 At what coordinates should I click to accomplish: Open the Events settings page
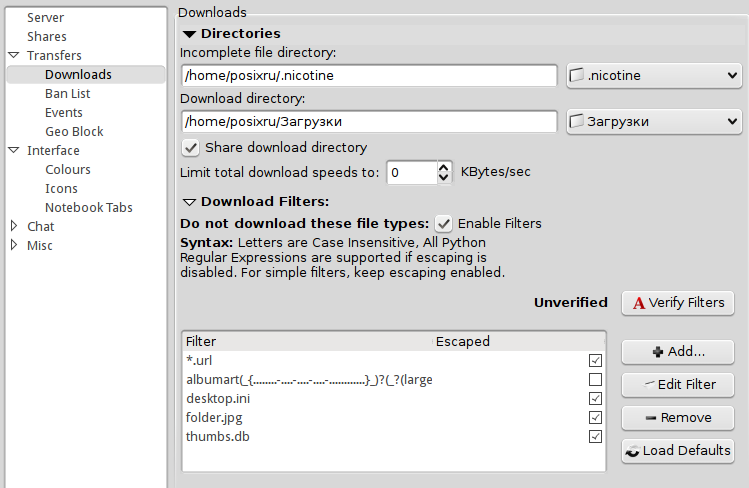(x=64, y=113)
